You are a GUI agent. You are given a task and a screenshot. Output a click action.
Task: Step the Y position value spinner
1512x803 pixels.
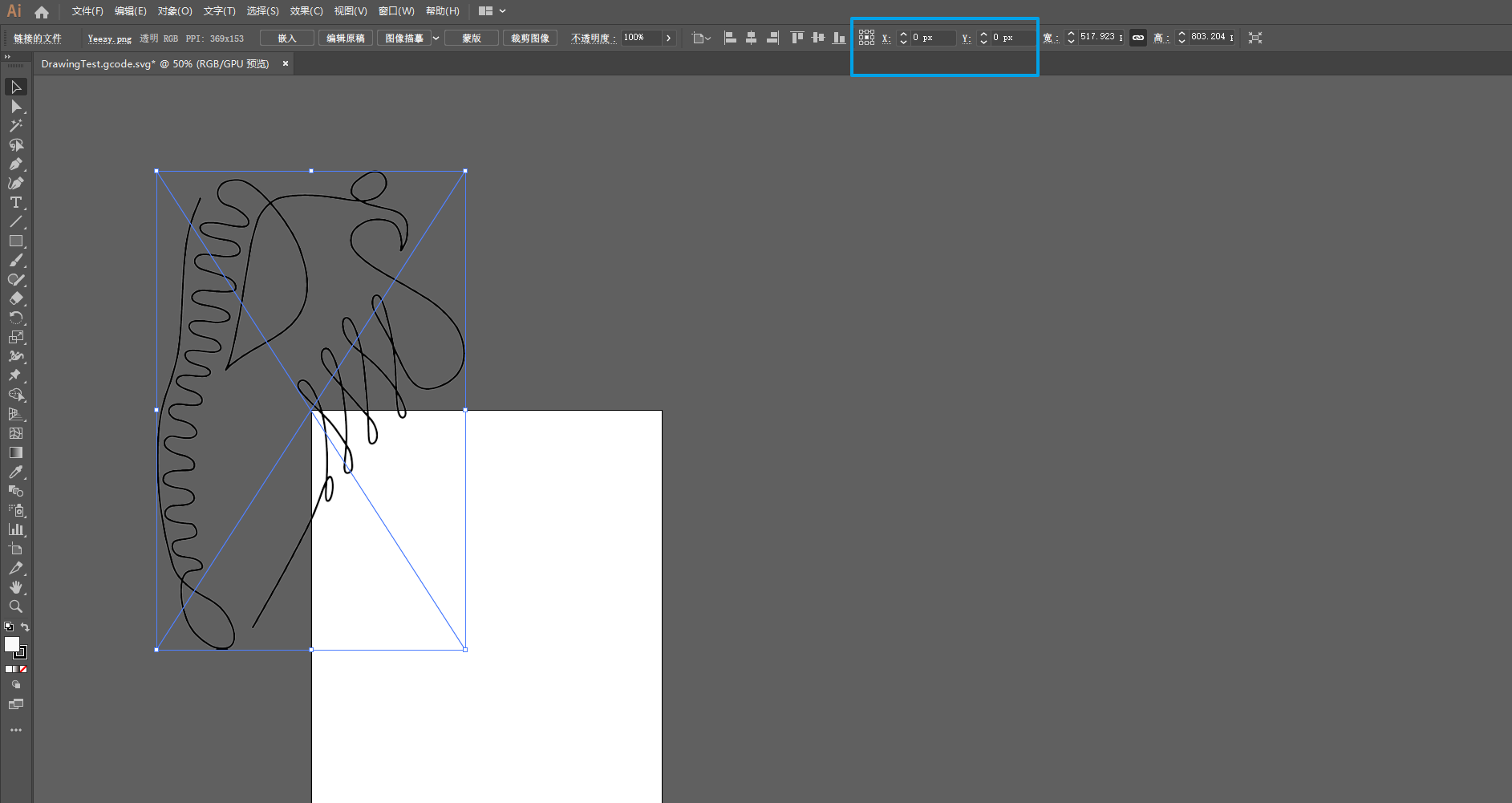coord(983,38)
